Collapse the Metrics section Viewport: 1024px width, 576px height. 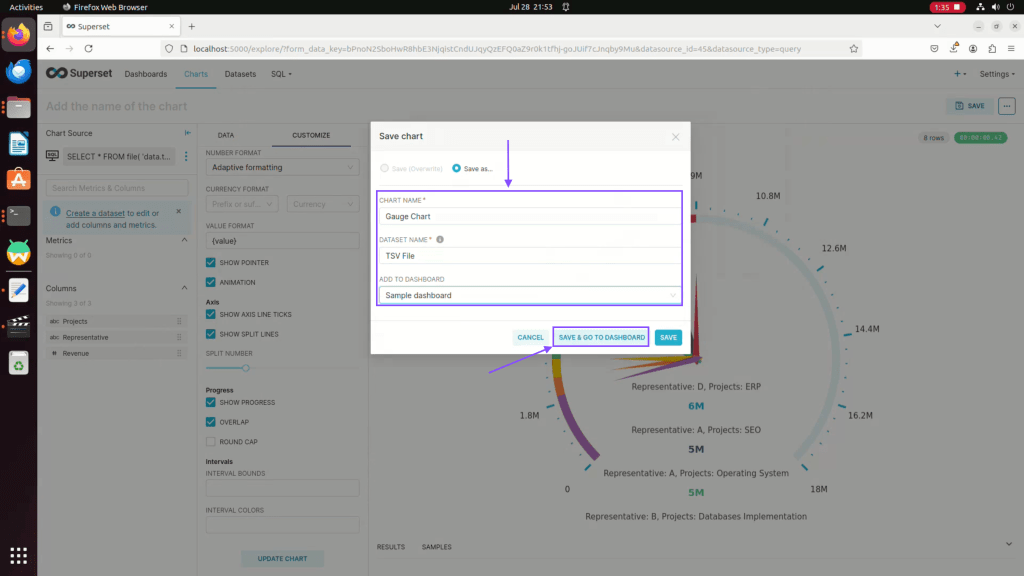[x=184, y=240]
